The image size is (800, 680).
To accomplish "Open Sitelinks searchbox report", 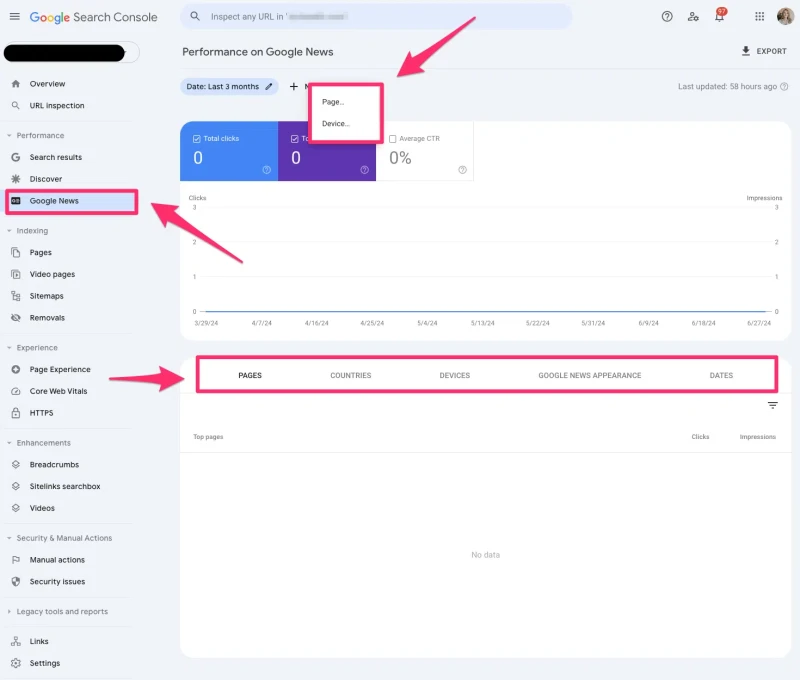I will point(65,487).
